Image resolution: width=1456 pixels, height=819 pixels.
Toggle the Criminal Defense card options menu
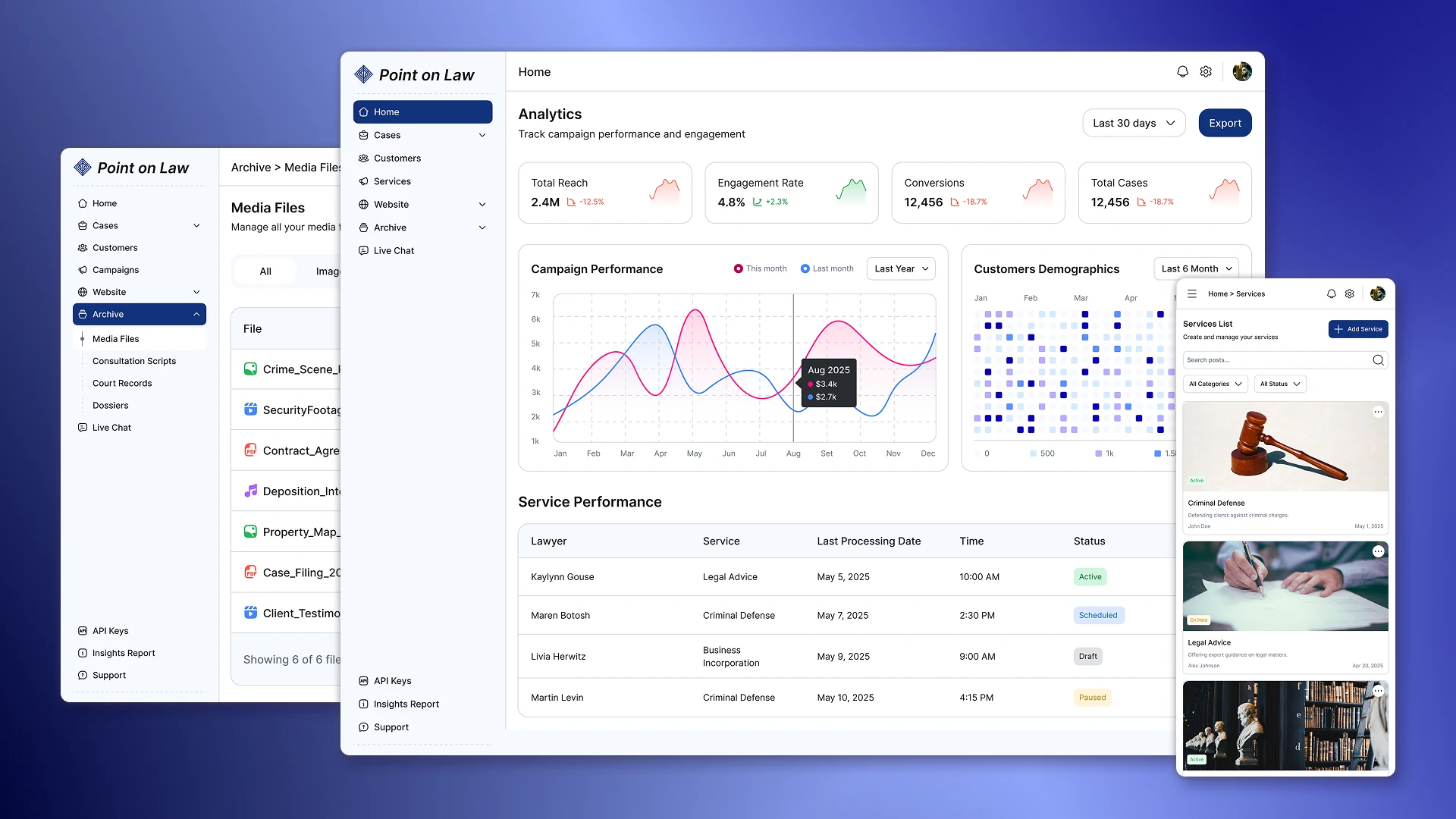pyautogui.click(x=1378, y=412)
